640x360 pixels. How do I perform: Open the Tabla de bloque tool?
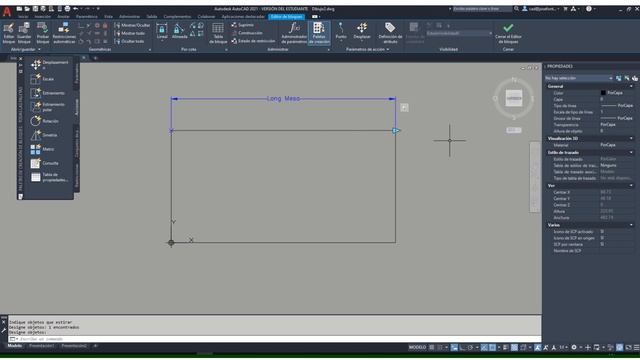pyautogui.click(x=218, y=33)
